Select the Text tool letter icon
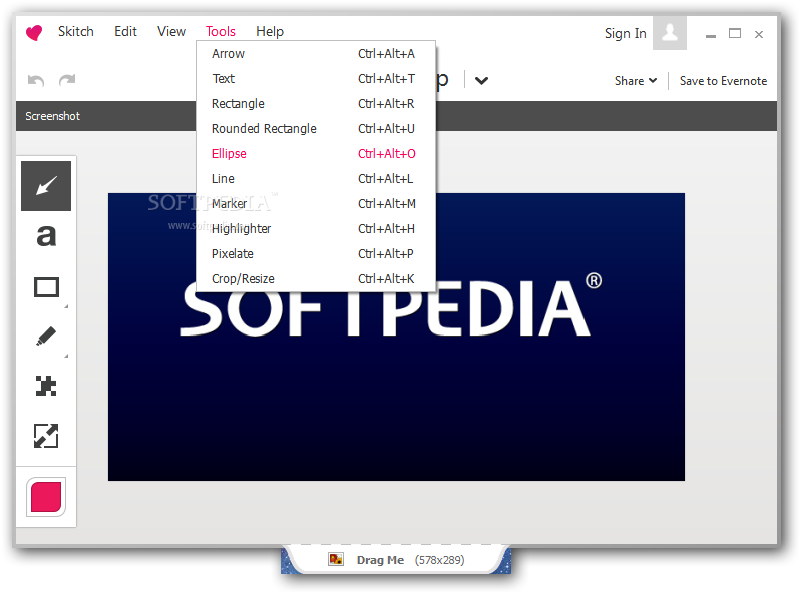This screenshot has width=801, height=594. coord(46,236)
